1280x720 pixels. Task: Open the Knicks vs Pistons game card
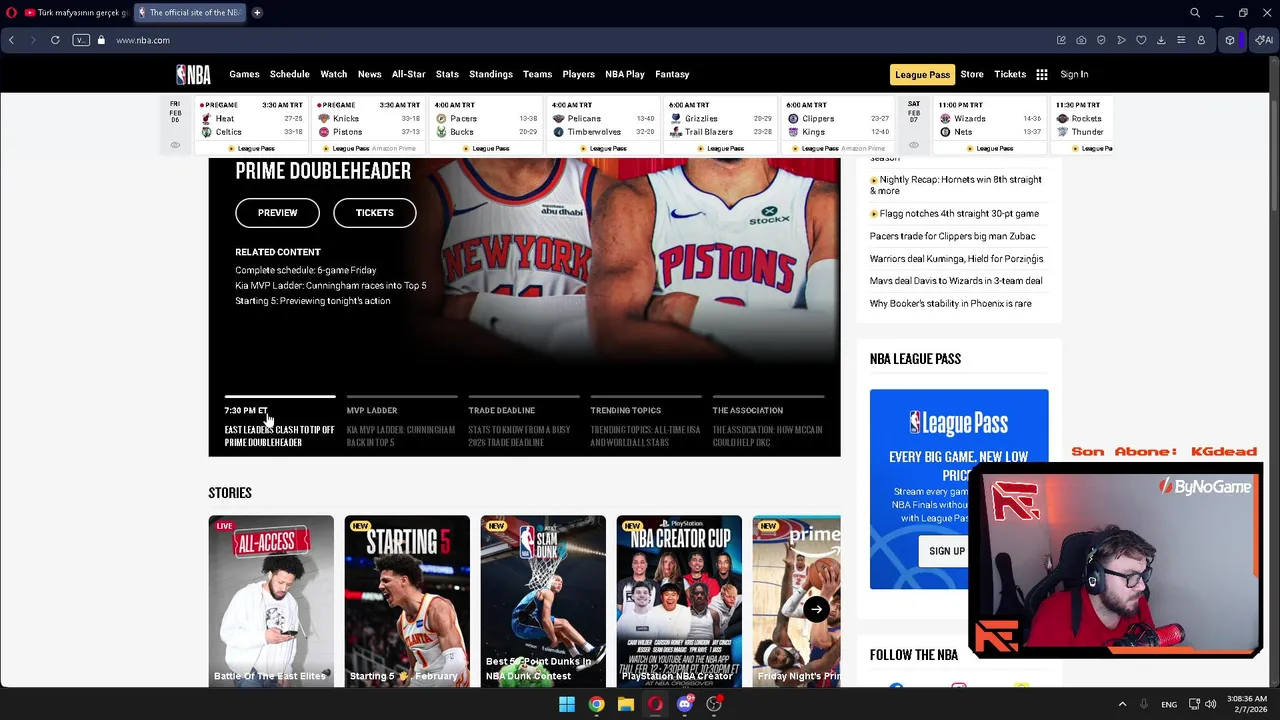[x=368, y=126]
